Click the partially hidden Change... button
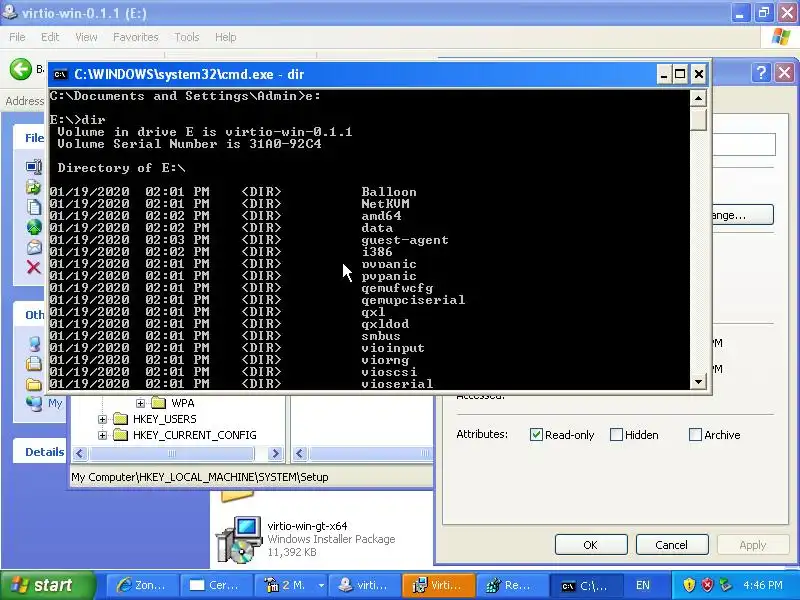 [743, 215]
